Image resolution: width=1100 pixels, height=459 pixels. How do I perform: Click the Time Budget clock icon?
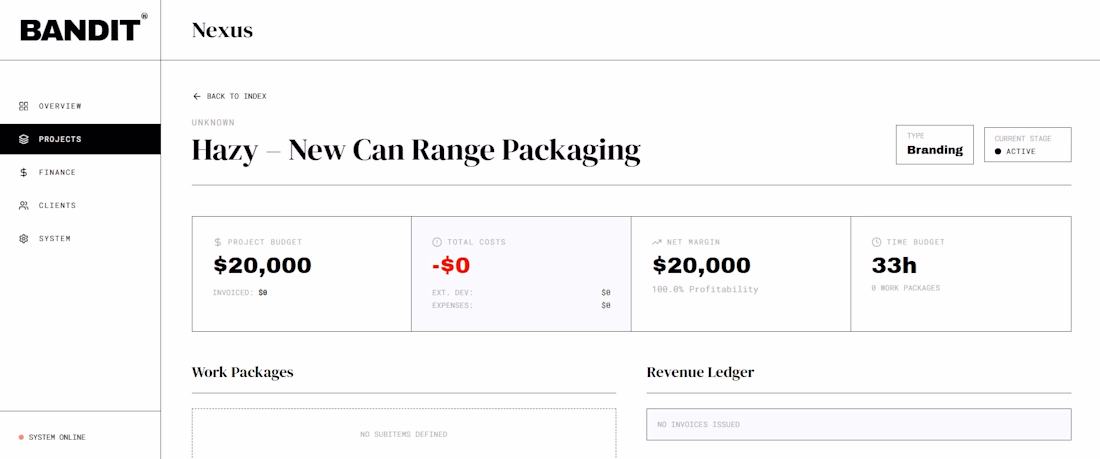[876, 242]
